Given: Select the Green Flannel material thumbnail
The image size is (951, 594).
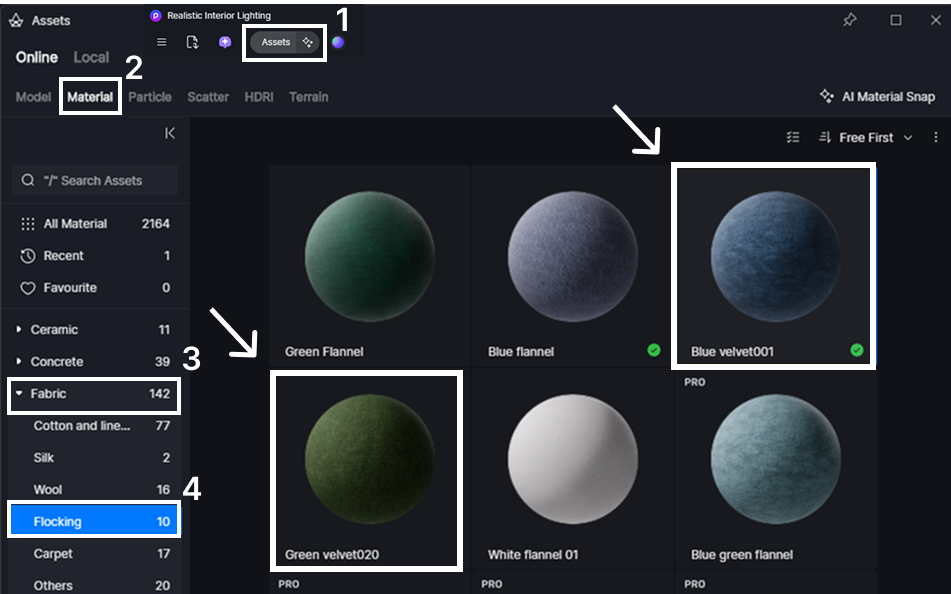Looking at the screenshot, I should click(x=369, y=257).
